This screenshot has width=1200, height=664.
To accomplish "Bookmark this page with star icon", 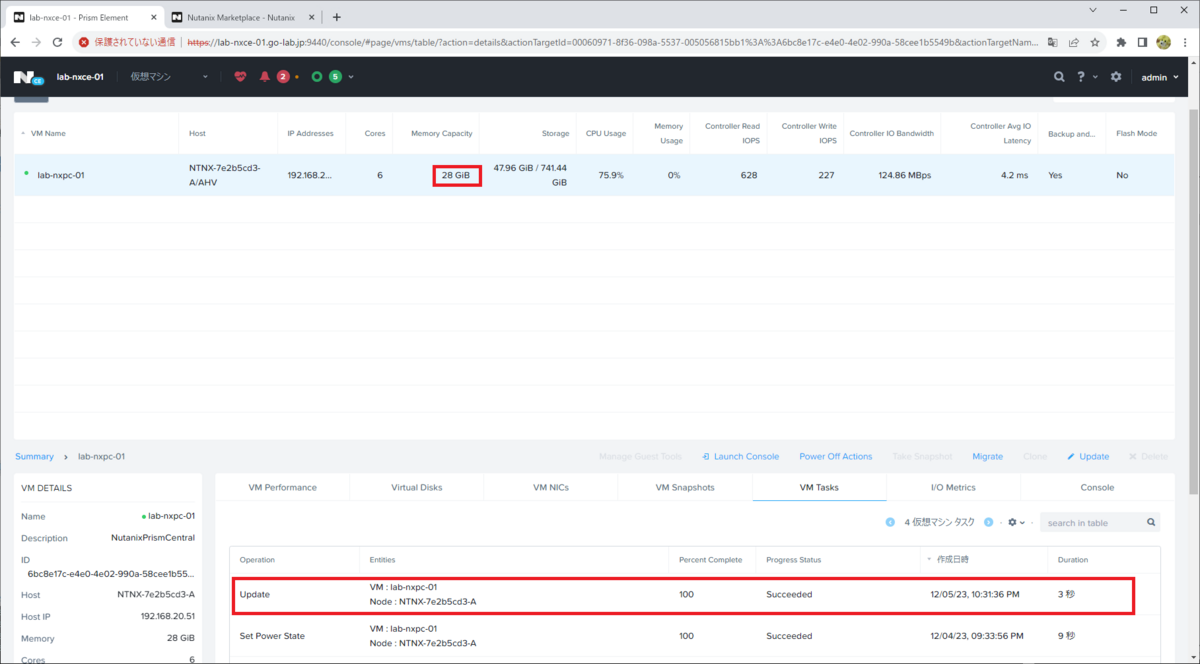I will coord(1095,42).
